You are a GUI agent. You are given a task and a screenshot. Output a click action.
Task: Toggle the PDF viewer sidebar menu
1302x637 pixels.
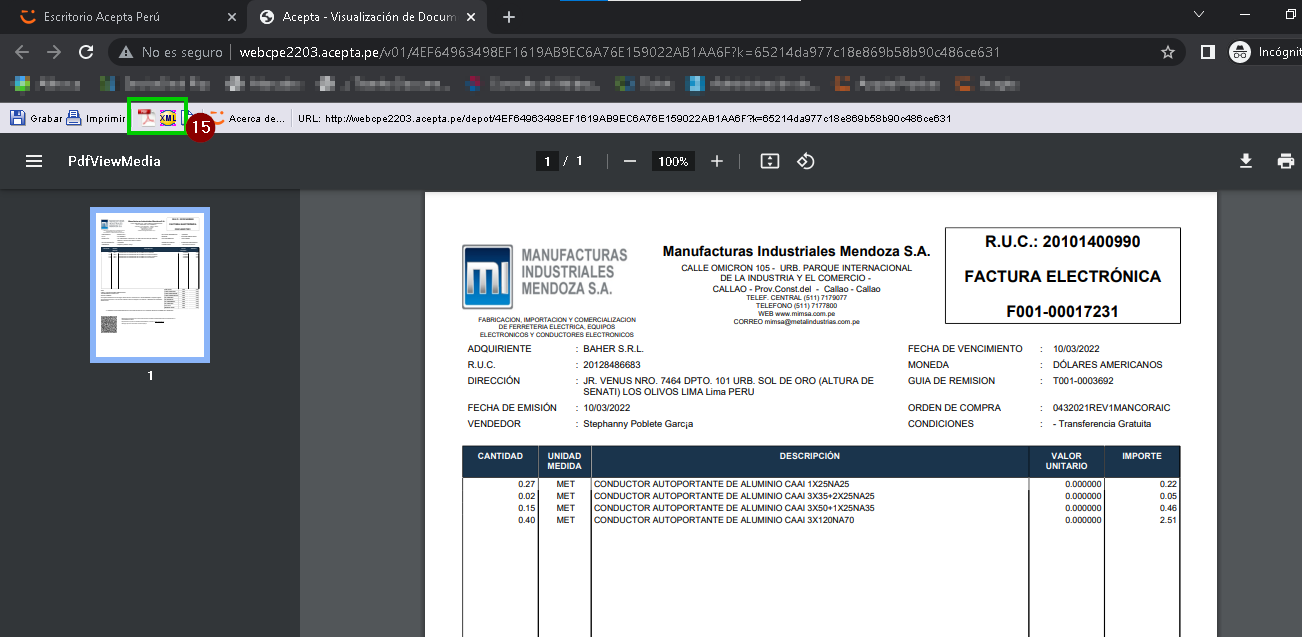[x=34, y=161]
